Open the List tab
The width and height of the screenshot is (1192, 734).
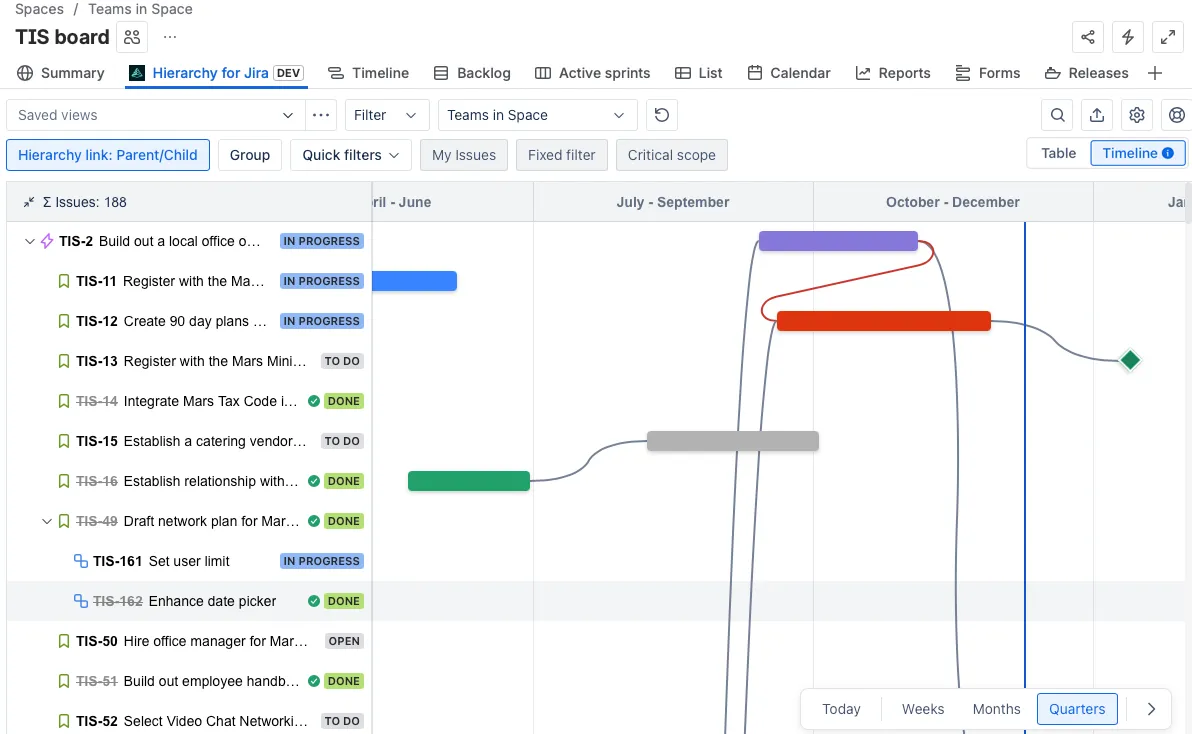[x=699, y=73]
